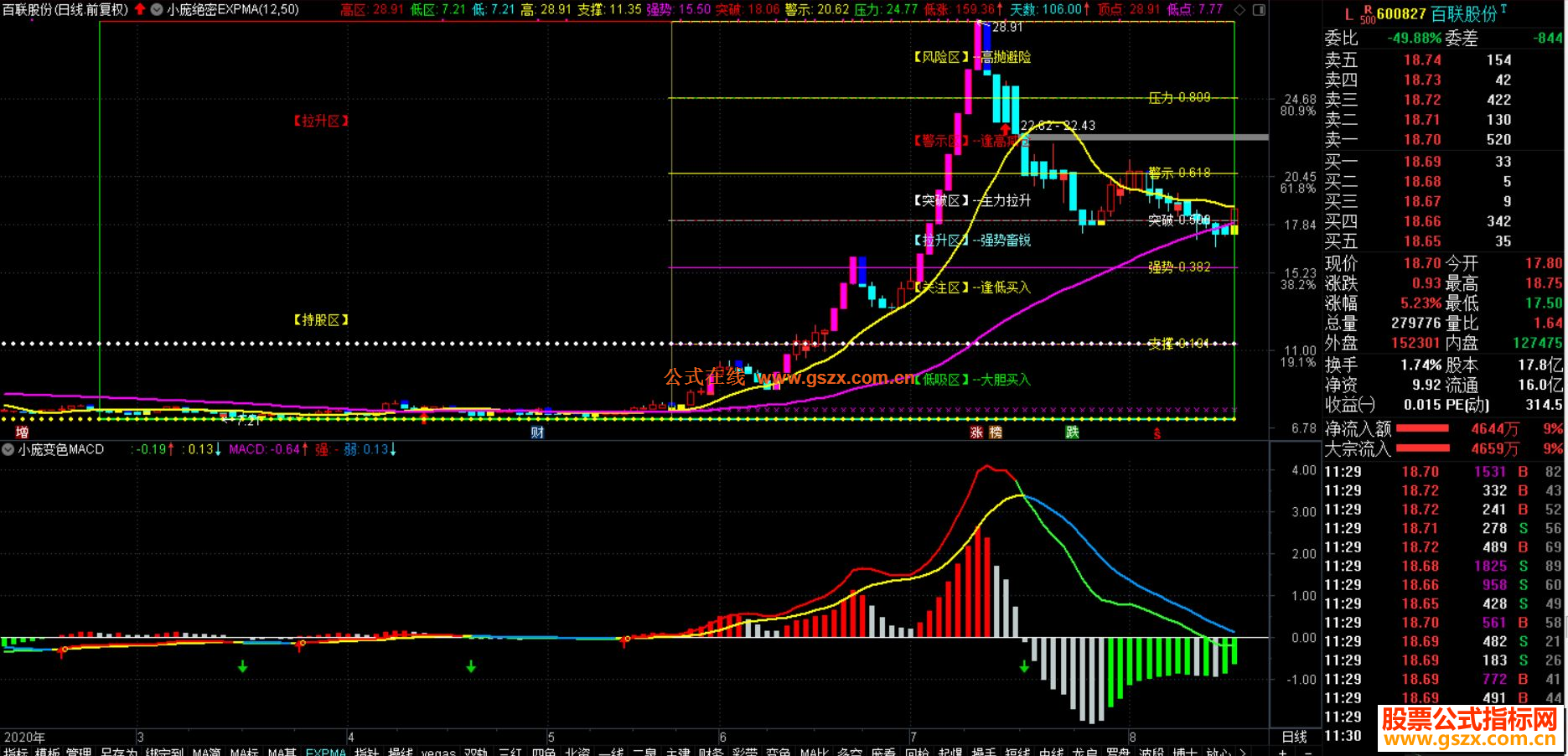Click the 日线 period selector
Image resolution: width=1568 pixels, height=756 pixels.
coord(1295,736)
